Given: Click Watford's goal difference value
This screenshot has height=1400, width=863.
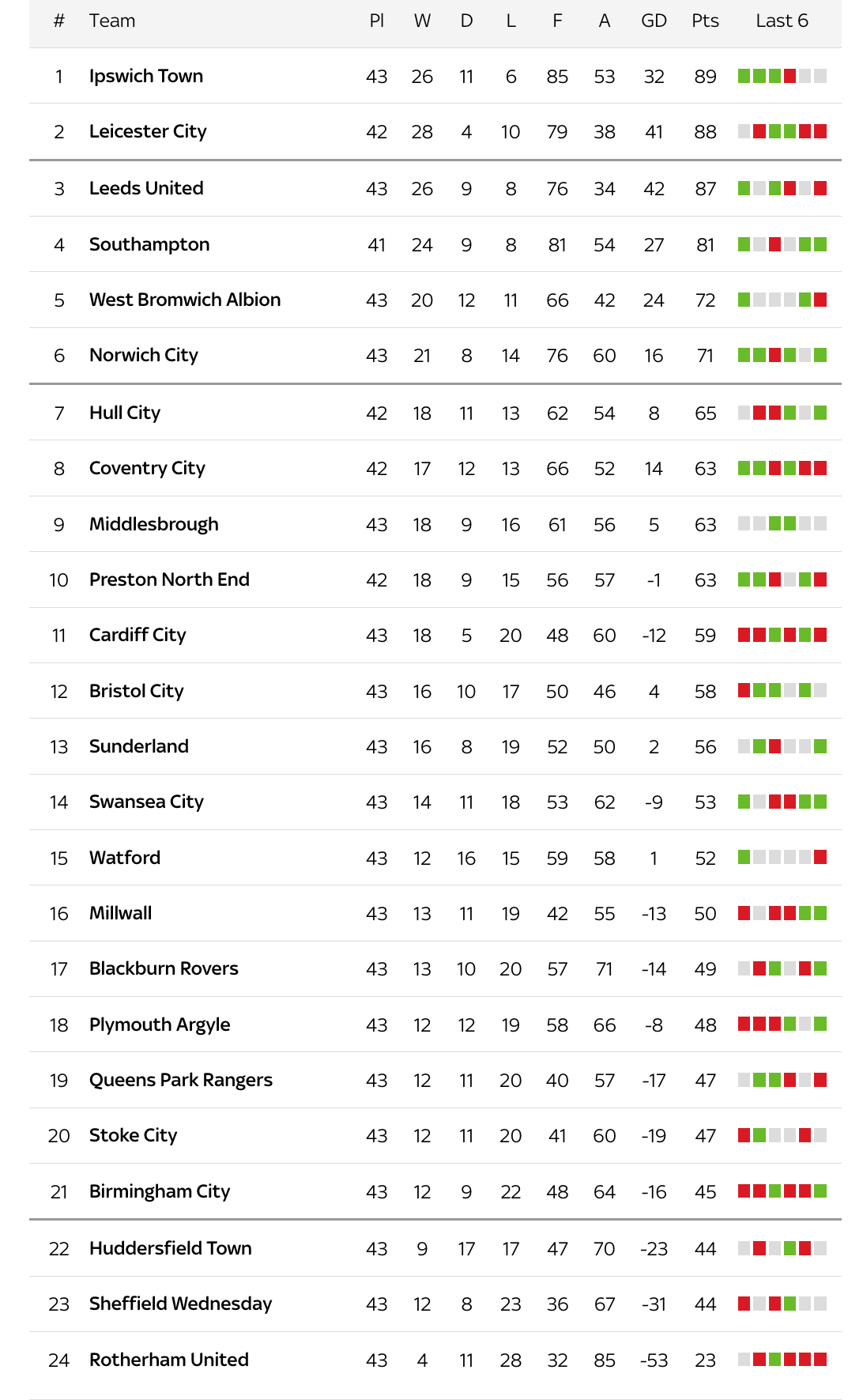Looking at the screenshot, I should (x=654, y=858).
